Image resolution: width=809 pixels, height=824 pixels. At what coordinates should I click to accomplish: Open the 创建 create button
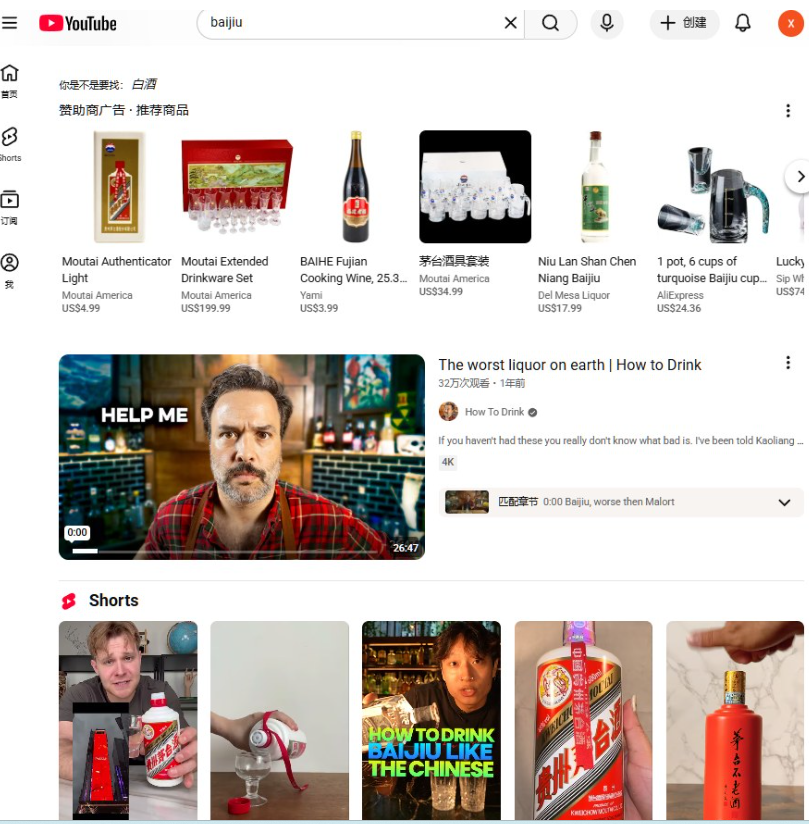point(684,23)
